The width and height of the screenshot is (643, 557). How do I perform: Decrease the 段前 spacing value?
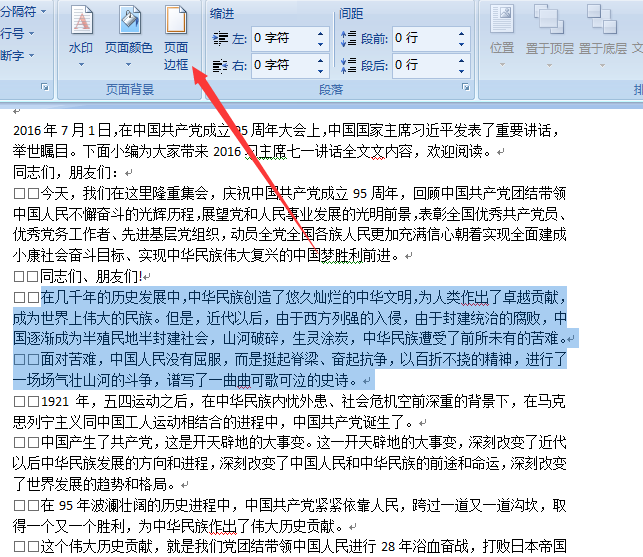pos(461,44)
